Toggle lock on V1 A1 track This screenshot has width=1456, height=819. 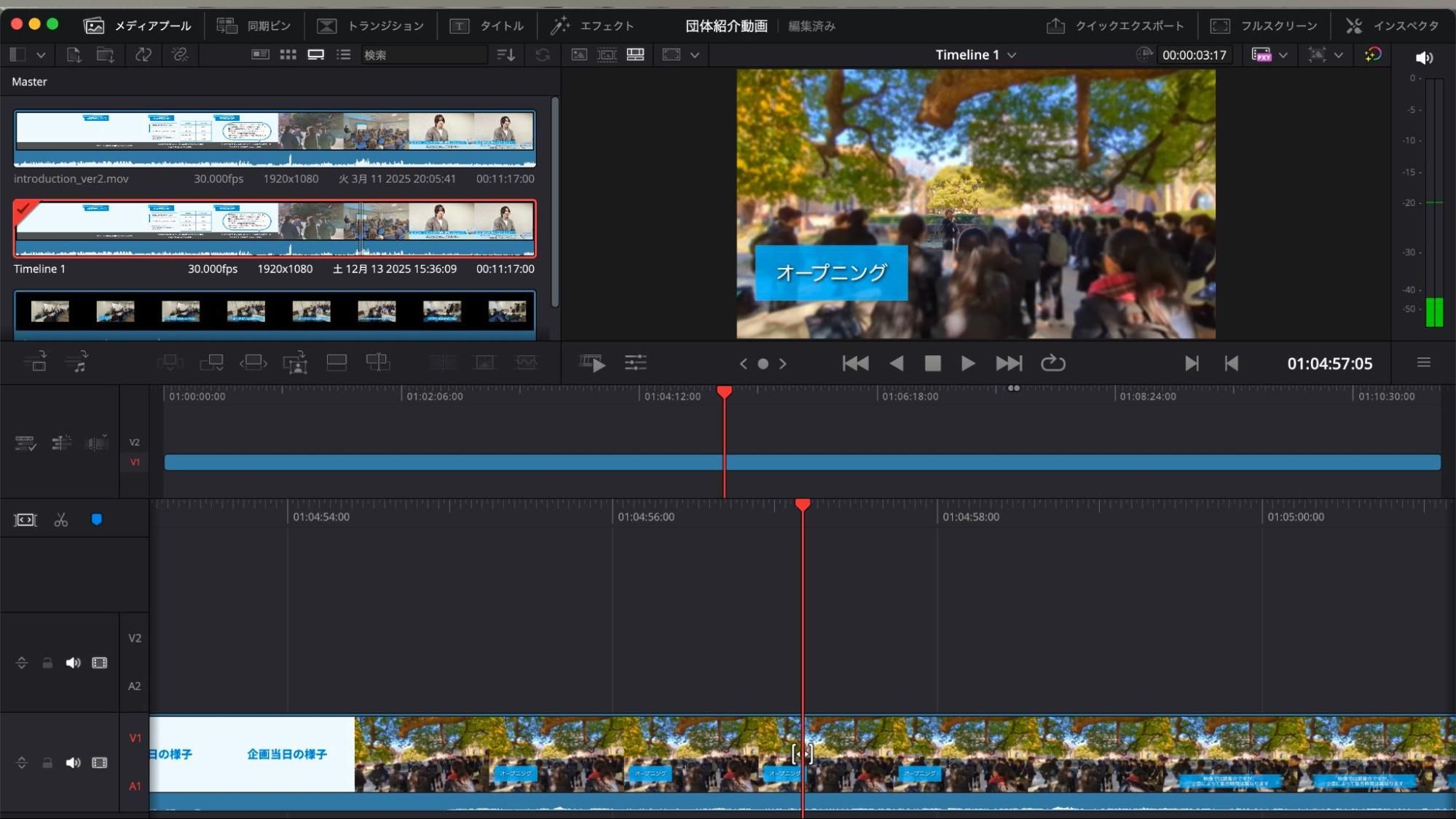[x=47, y=763]
